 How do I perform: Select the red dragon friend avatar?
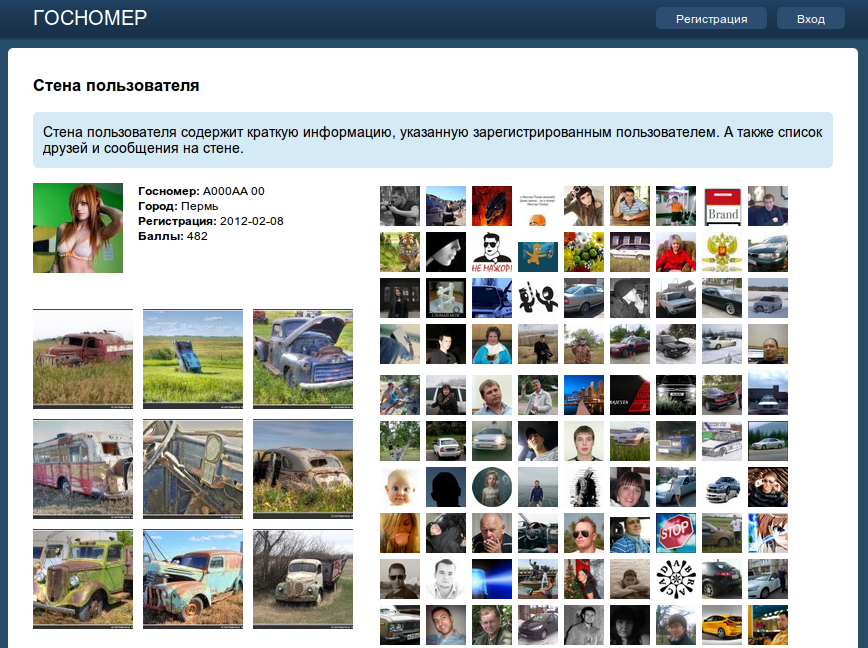(x=492, y=206)
